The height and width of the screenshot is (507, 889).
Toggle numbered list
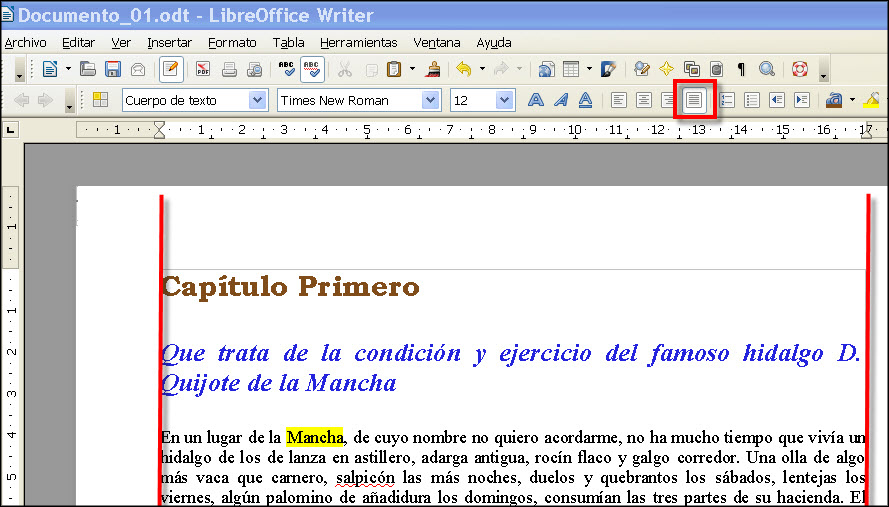click(727, 100)
